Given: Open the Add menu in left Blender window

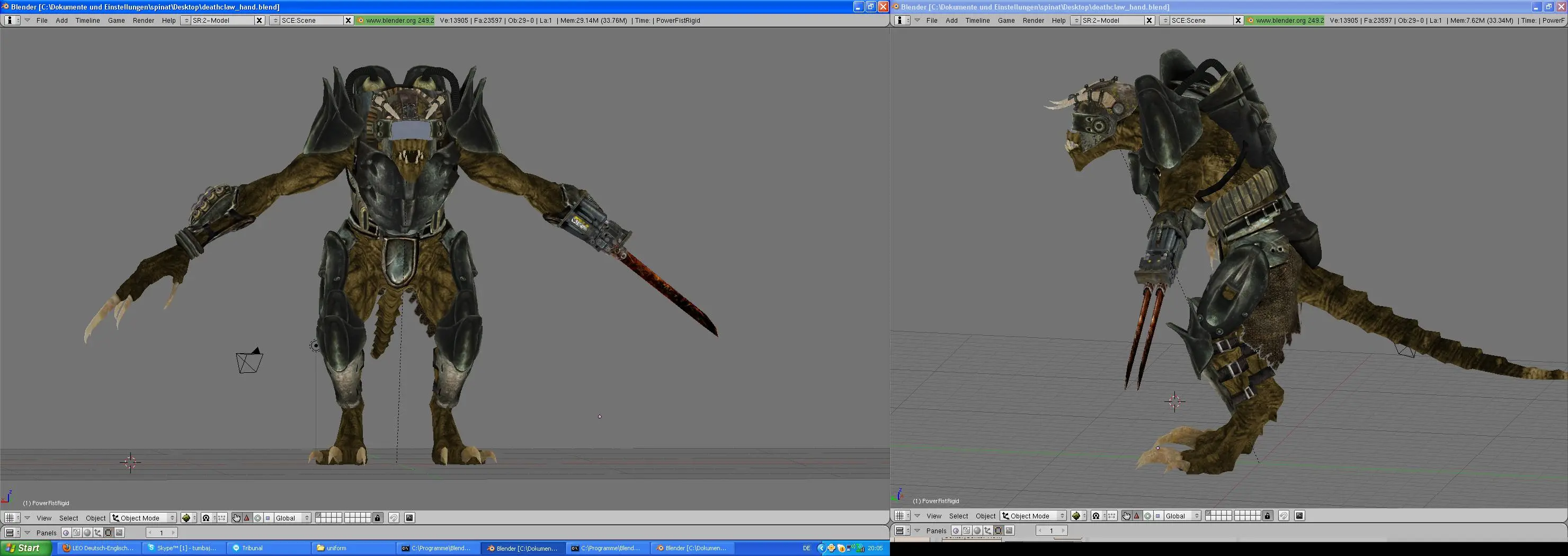Looking at the screenshot, I should click(61, 20).
